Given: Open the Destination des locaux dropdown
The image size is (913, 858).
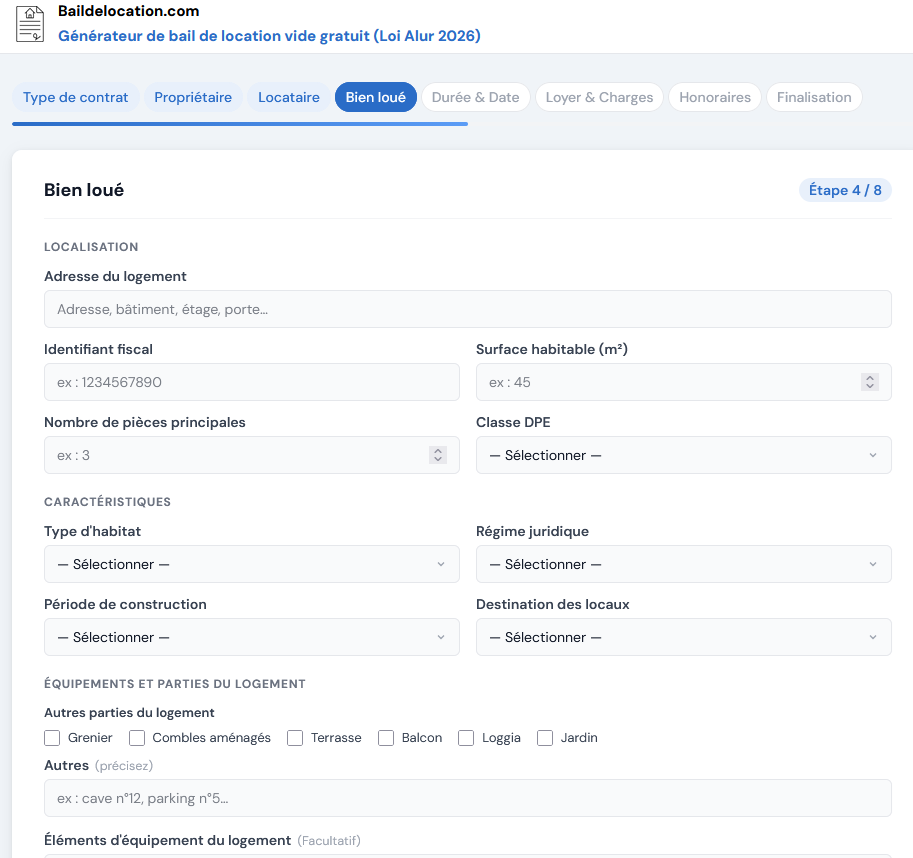Looking at the screenshot, I should click(x=684, y=637).
